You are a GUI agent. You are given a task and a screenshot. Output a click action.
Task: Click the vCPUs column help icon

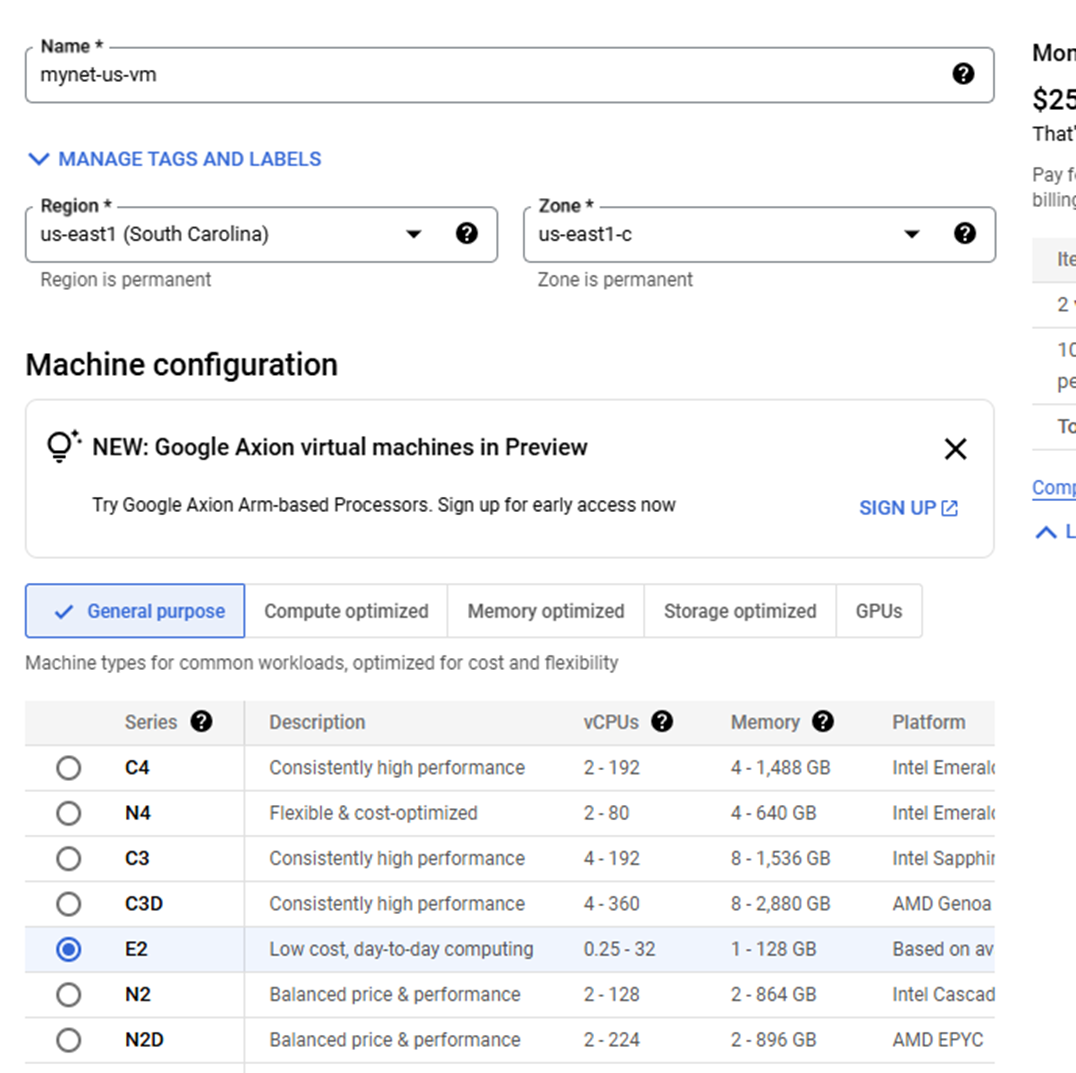pyautogui.click(x=662, y=722)
